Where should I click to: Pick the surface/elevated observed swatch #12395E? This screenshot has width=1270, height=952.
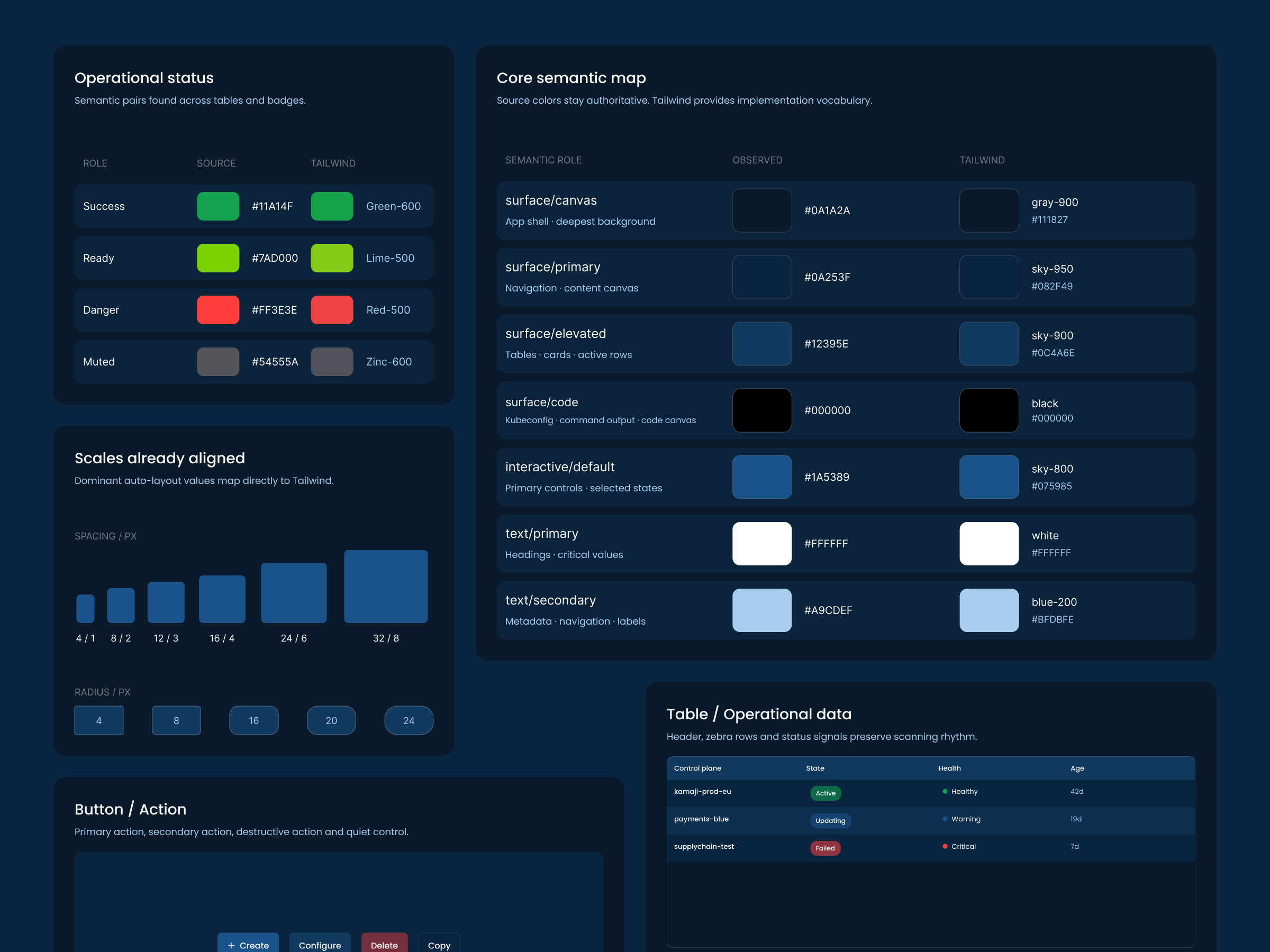(x=762, y=344)
